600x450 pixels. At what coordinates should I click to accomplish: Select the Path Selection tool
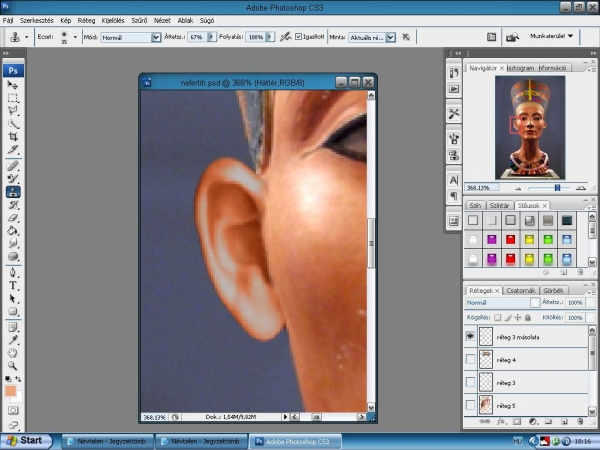pyautogui.click(x=13, y=298)
